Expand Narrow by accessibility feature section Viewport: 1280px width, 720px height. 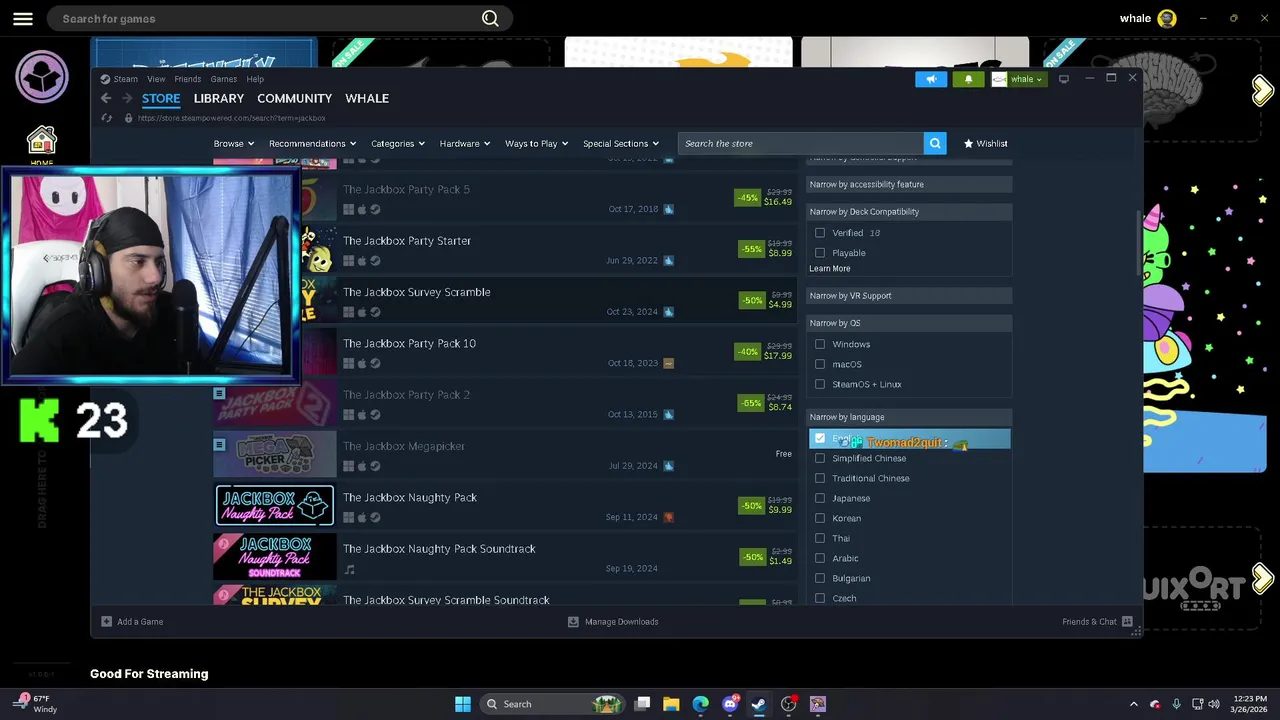[909, 184]
